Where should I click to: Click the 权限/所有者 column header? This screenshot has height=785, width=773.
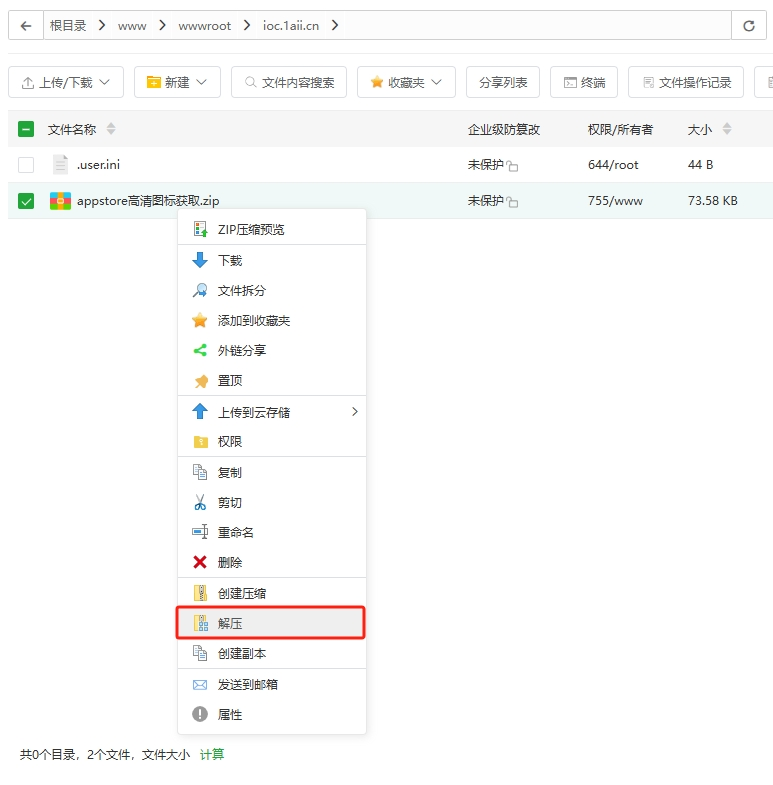620,130
